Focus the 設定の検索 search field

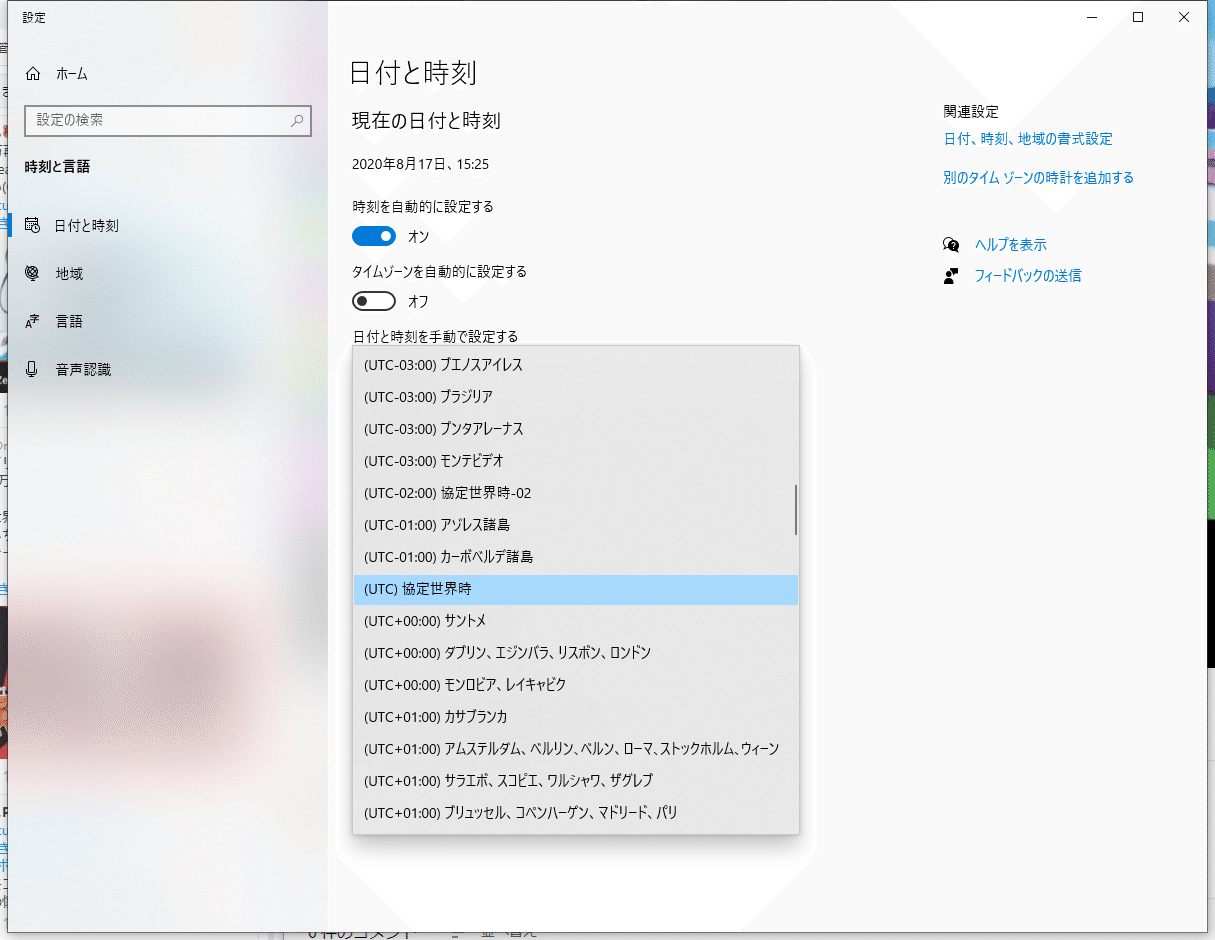click(x=167, y=120)
